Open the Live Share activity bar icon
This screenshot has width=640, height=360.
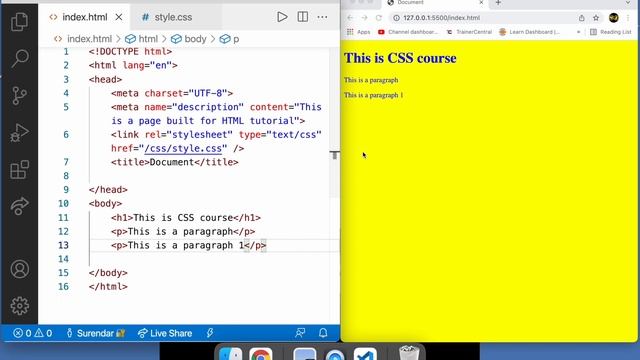20,206
